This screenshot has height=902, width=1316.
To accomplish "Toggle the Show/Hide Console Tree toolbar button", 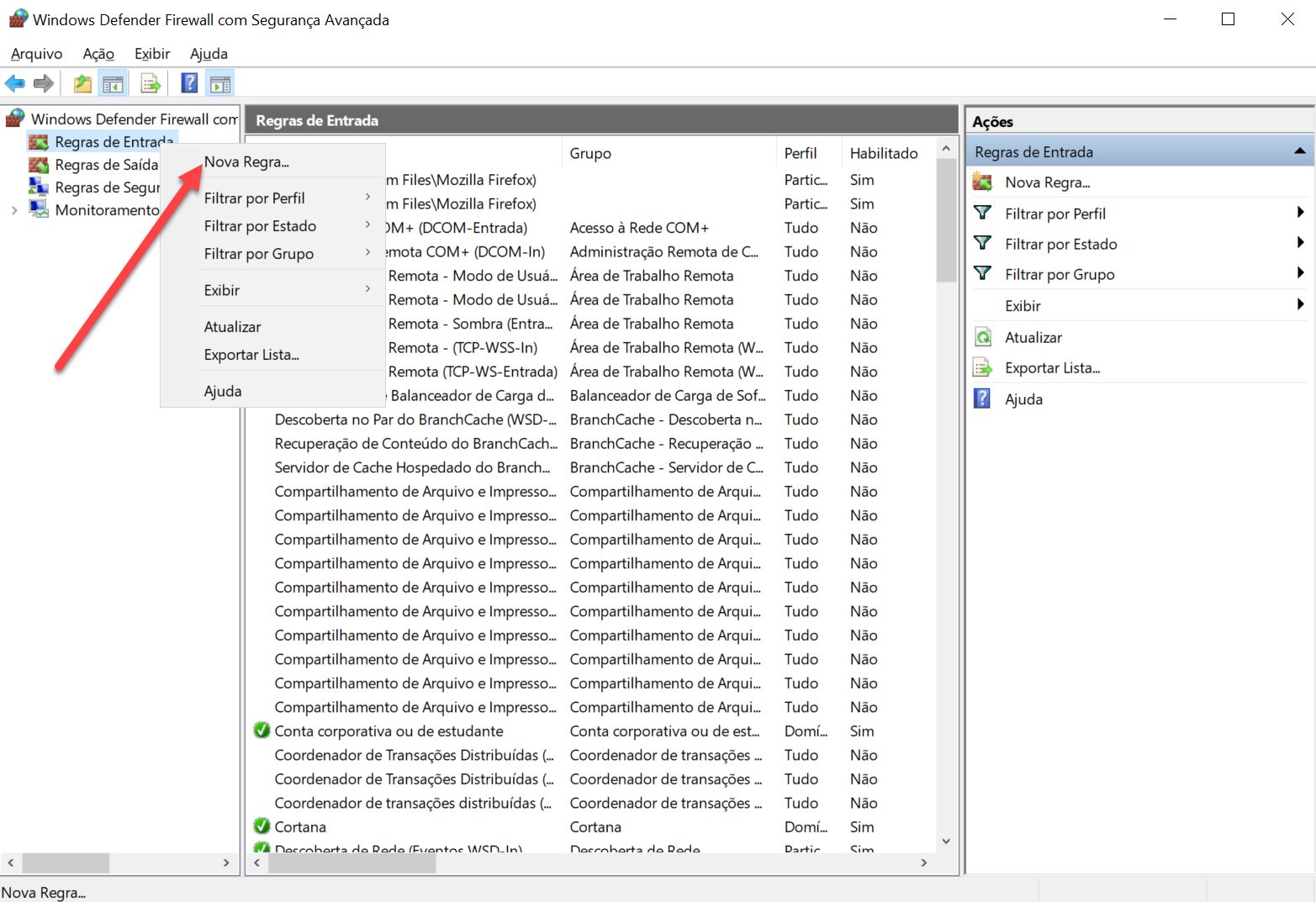I will [x=113, y=83].
